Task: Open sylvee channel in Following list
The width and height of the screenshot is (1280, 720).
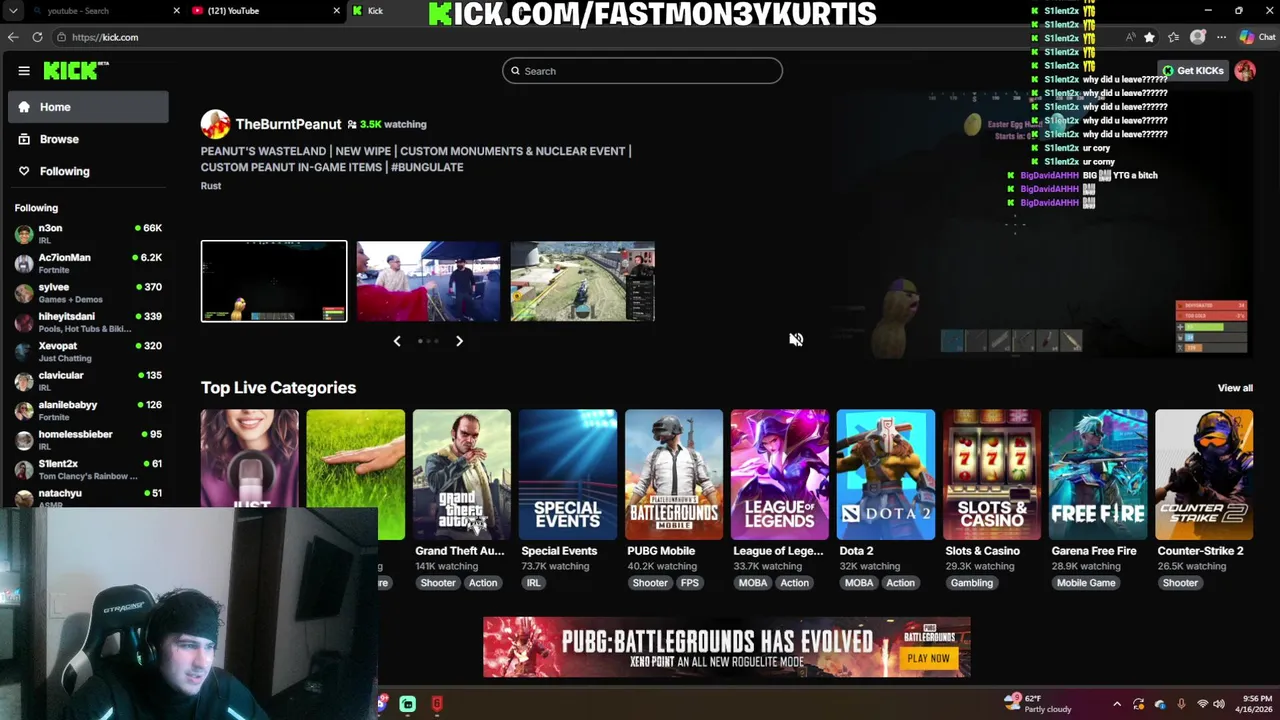Action: click(x=88, y=293)
